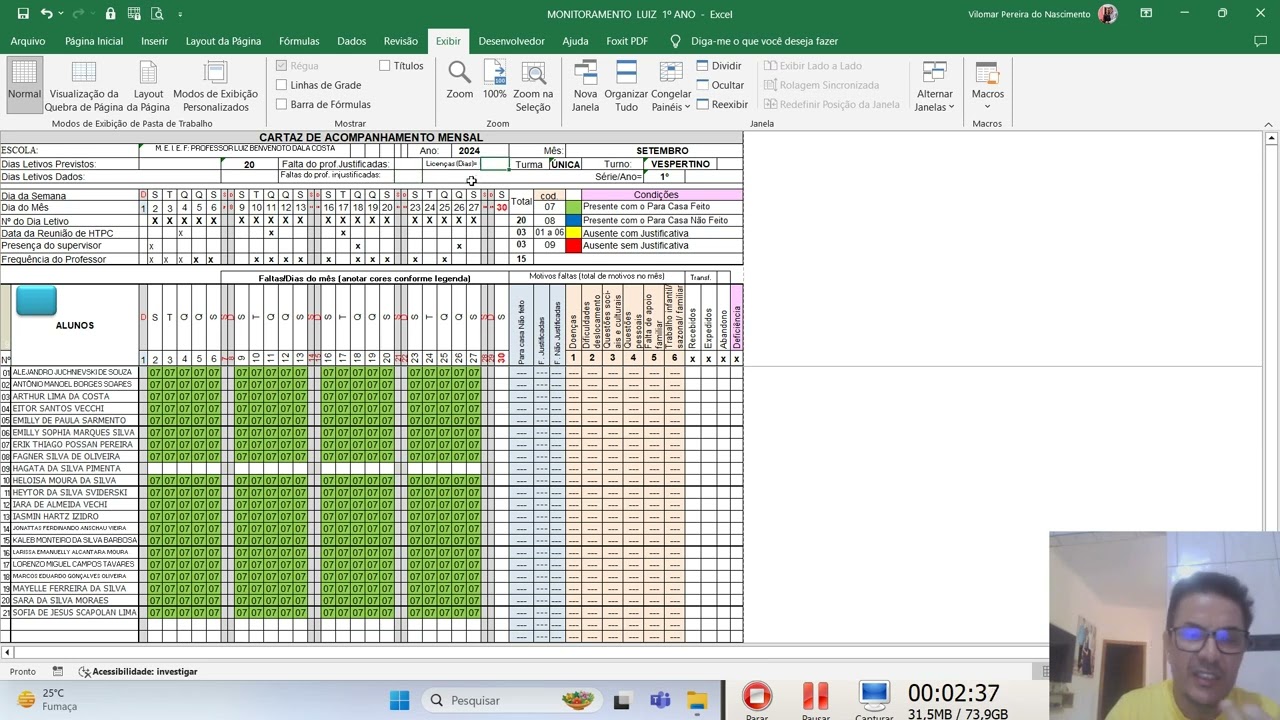Click the user profile picture

click(x=1107, y=14)
